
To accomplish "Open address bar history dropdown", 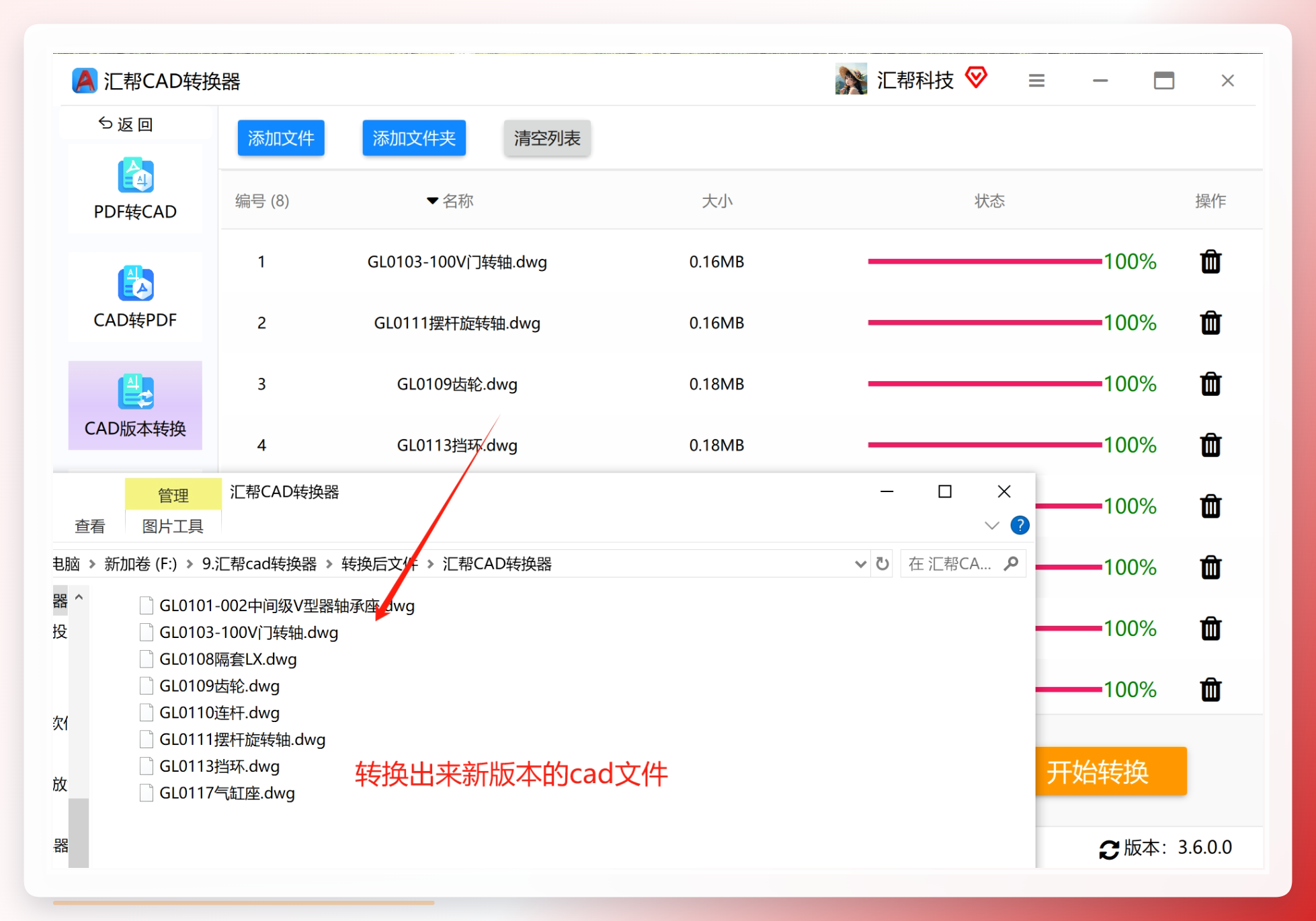I will coord(860,564).
